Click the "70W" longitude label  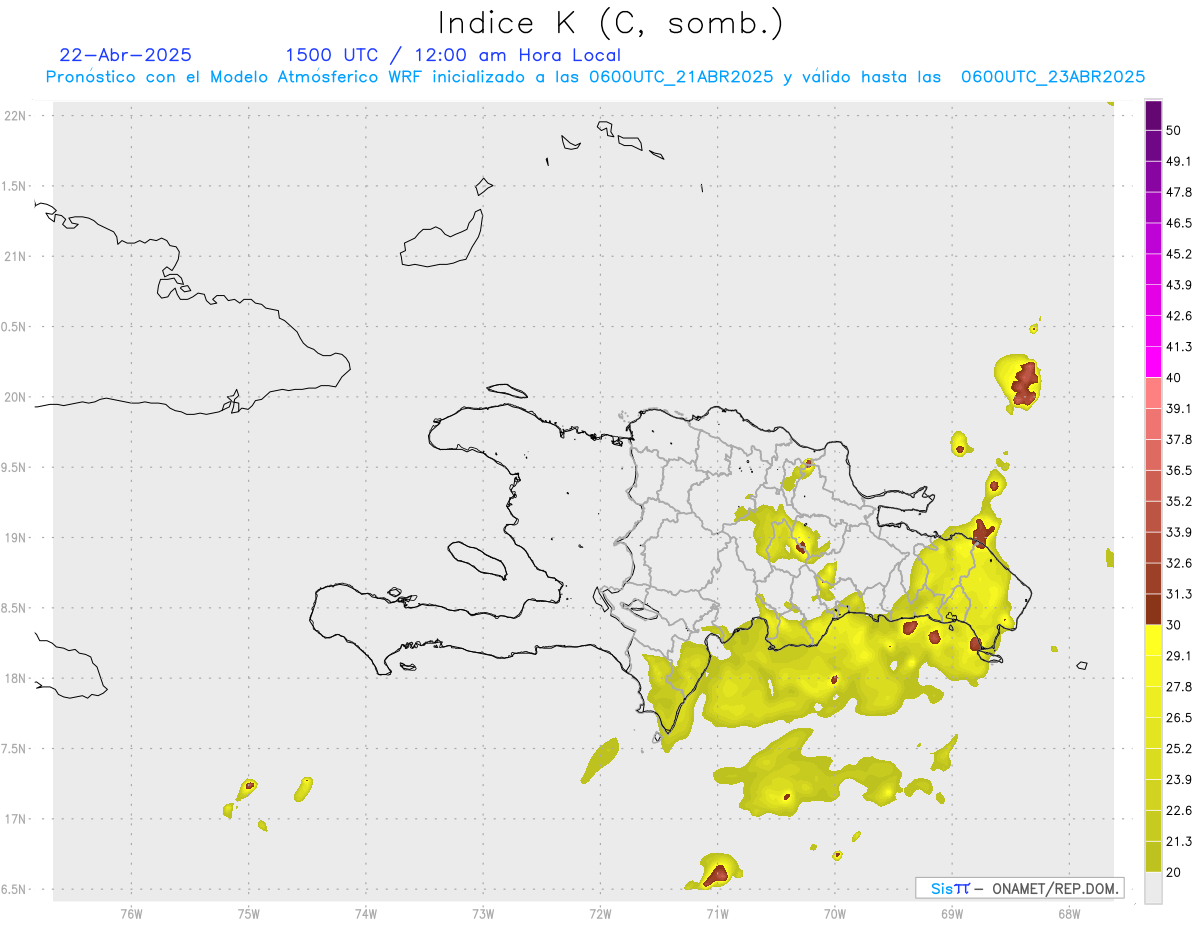pyautogui.click(x=835, y=912)
